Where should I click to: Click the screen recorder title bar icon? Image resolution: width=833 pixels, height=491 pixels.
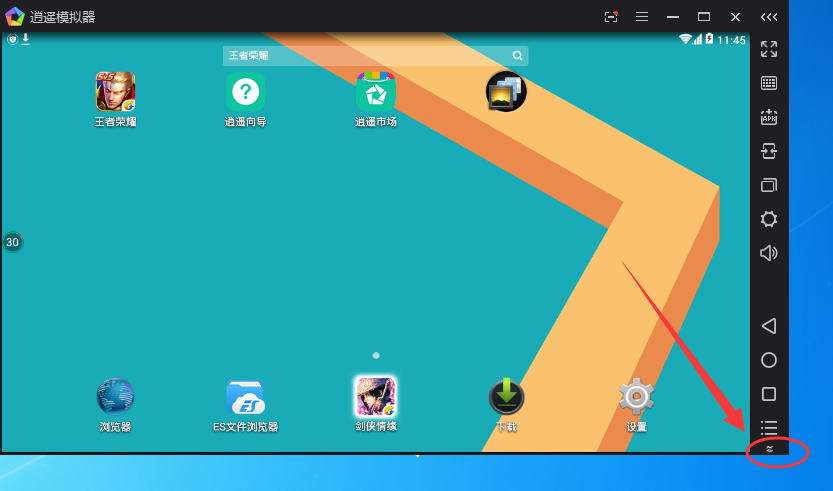point(611,17)
